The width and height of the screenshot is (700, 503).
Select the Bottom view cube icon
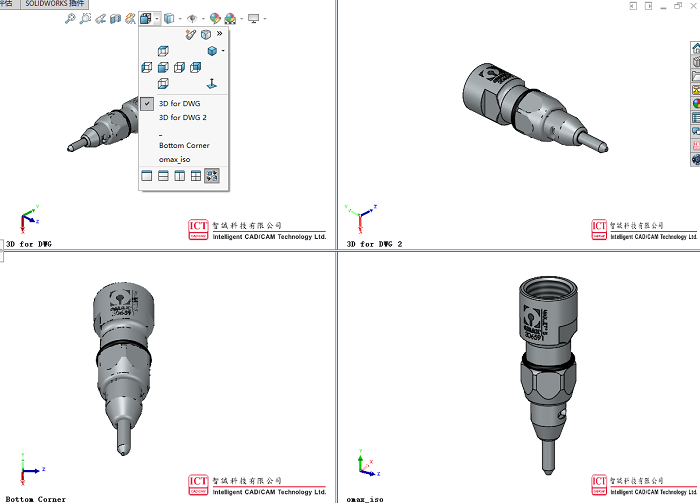point(163,83)
